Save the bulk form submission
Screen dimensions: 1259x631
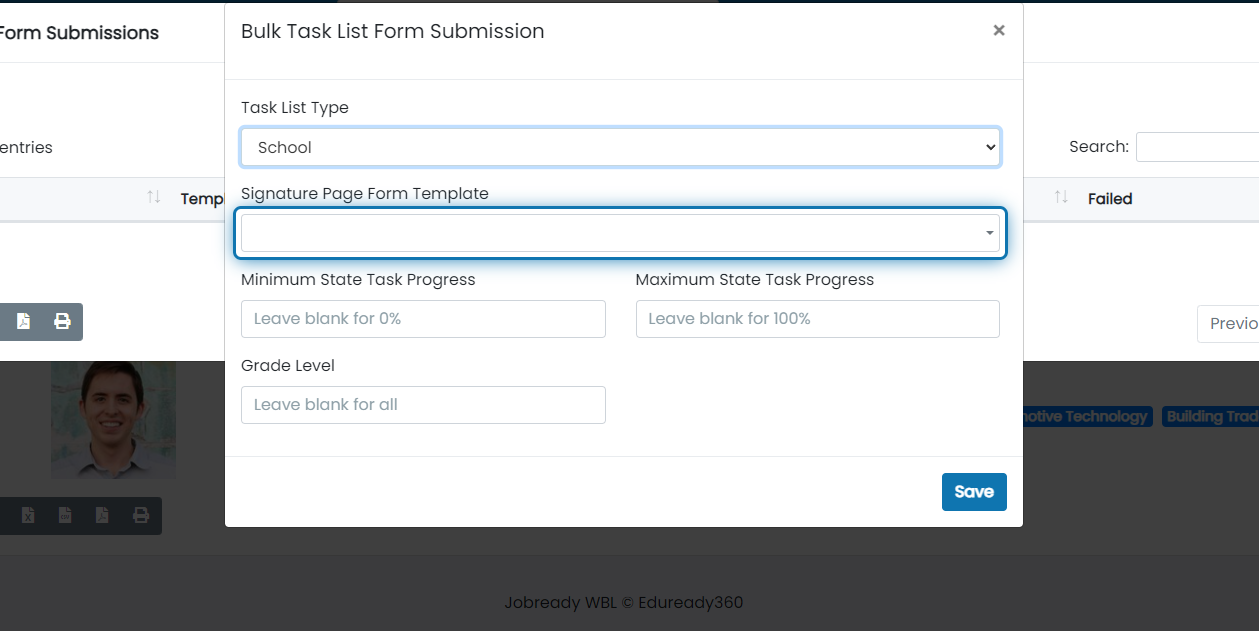[974, 492]
